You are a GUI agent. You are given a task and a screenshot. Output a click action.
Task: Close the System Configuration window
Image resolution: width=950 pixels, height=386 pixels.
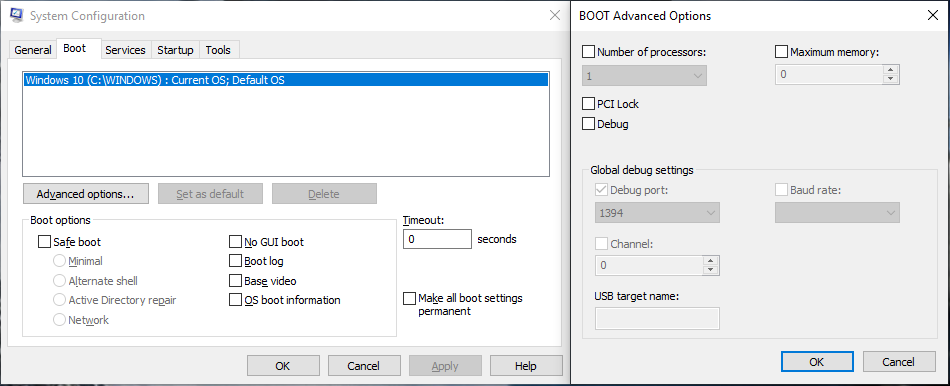[554, 16]
